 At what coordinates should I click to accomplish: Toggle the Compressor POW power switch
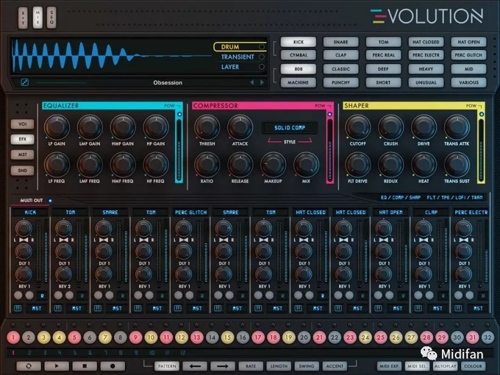[330, 114]
